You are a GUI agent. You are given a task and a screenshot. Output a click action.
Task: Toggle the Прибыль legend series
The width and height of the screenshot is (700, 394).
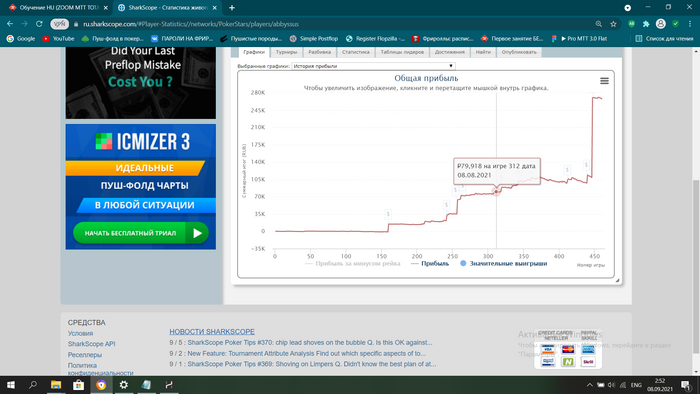coord(430,264)
